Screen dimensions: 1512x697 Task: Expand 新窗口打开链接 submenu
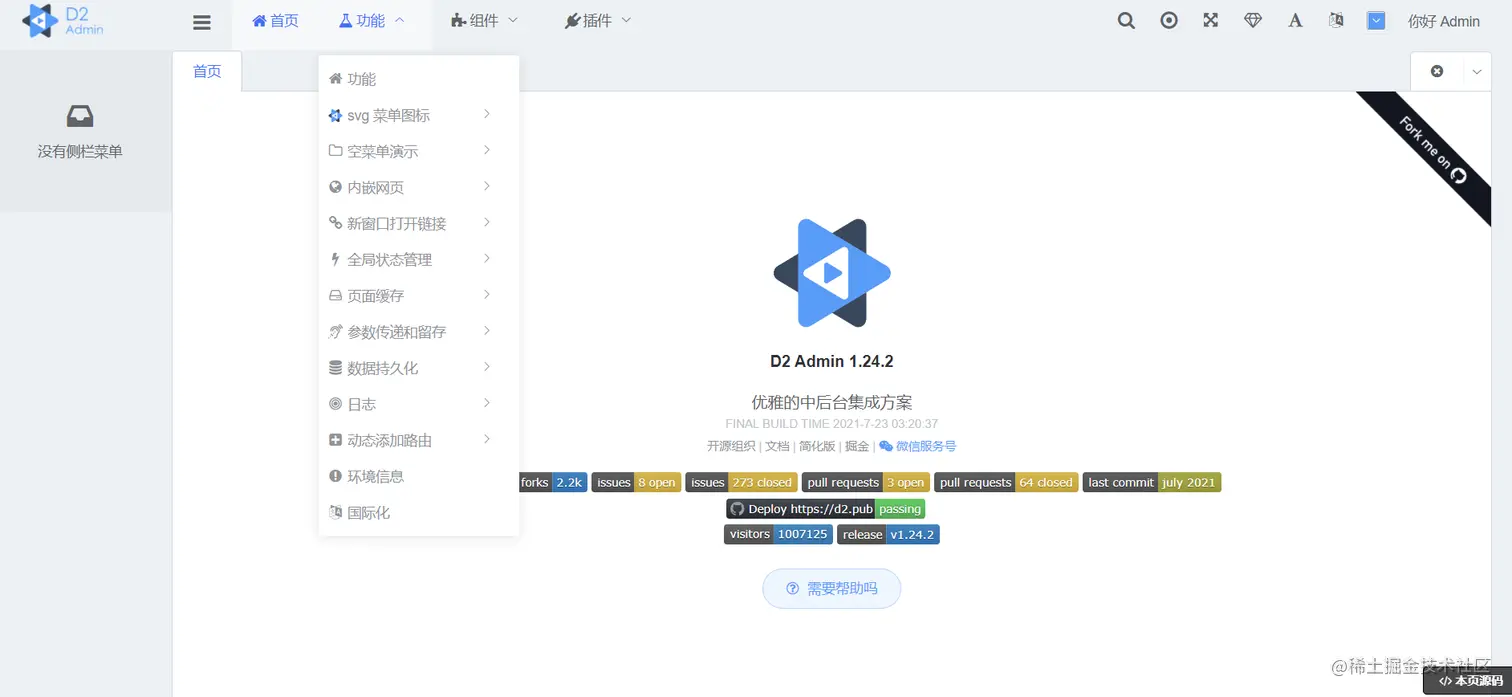pyautogui.click(x=419, y=223)
